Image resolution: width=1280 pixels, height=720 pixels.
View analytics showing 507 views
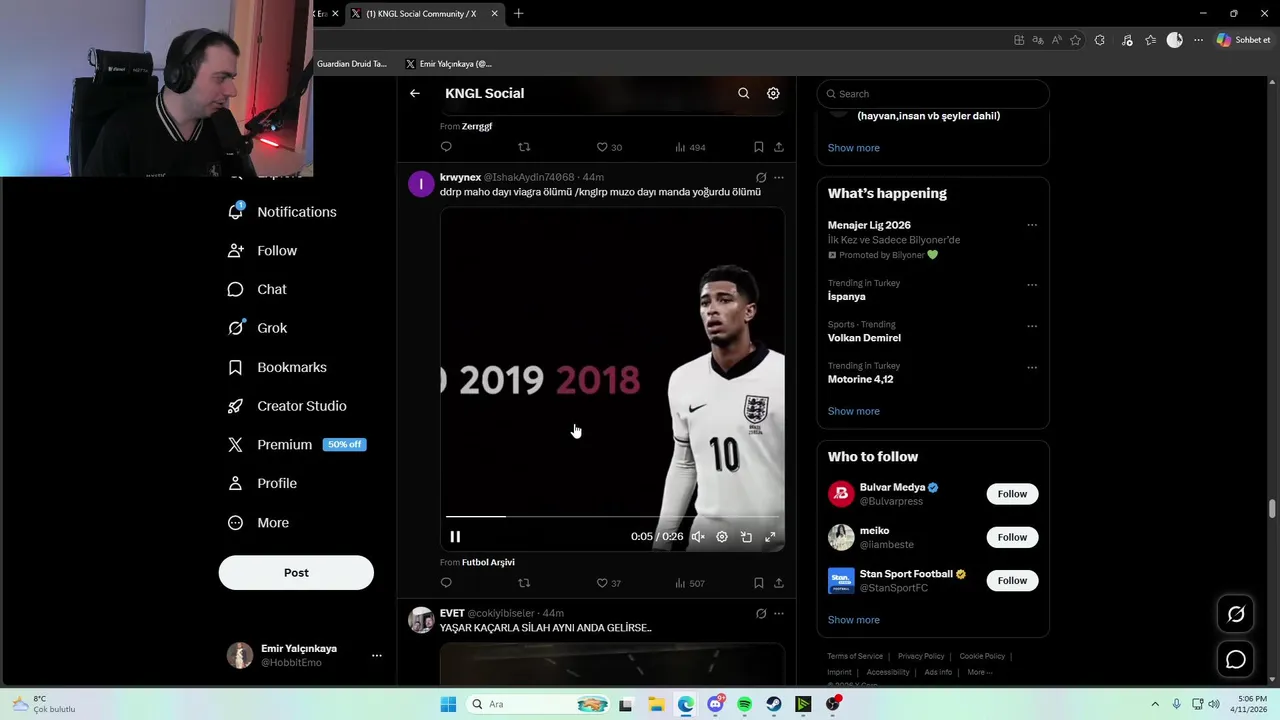pyautogui.click(x=689, y=583)
